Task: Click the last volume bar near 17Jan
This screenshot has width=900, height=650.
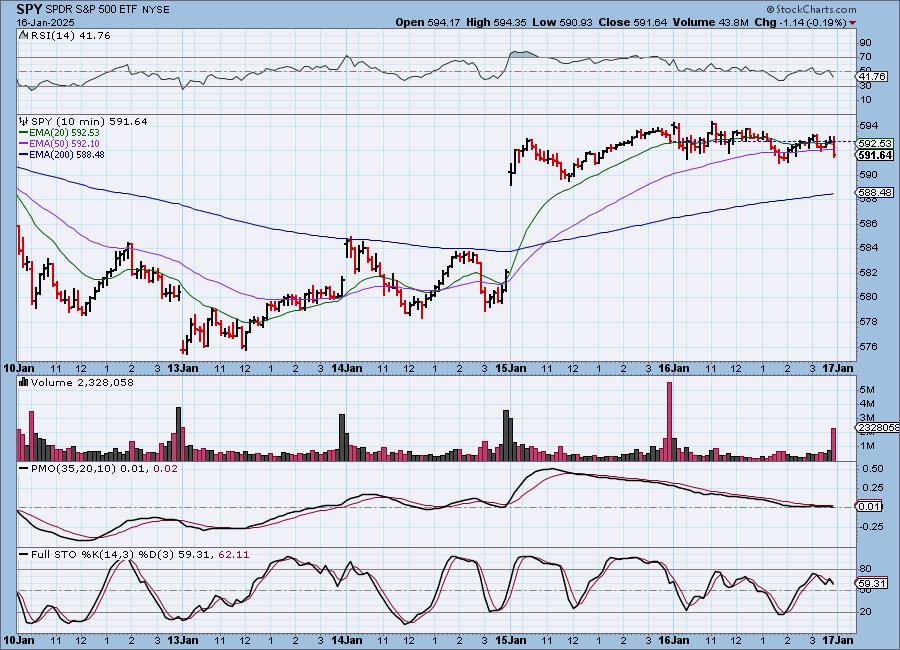Action: pyautogui.click(x=833, y=444)
